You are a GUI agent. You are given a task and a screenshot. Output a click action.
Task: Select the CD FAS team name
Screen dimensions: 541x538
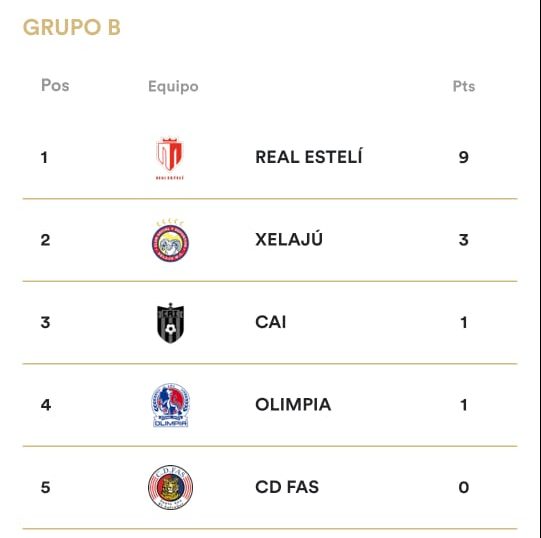coord(287,487)
